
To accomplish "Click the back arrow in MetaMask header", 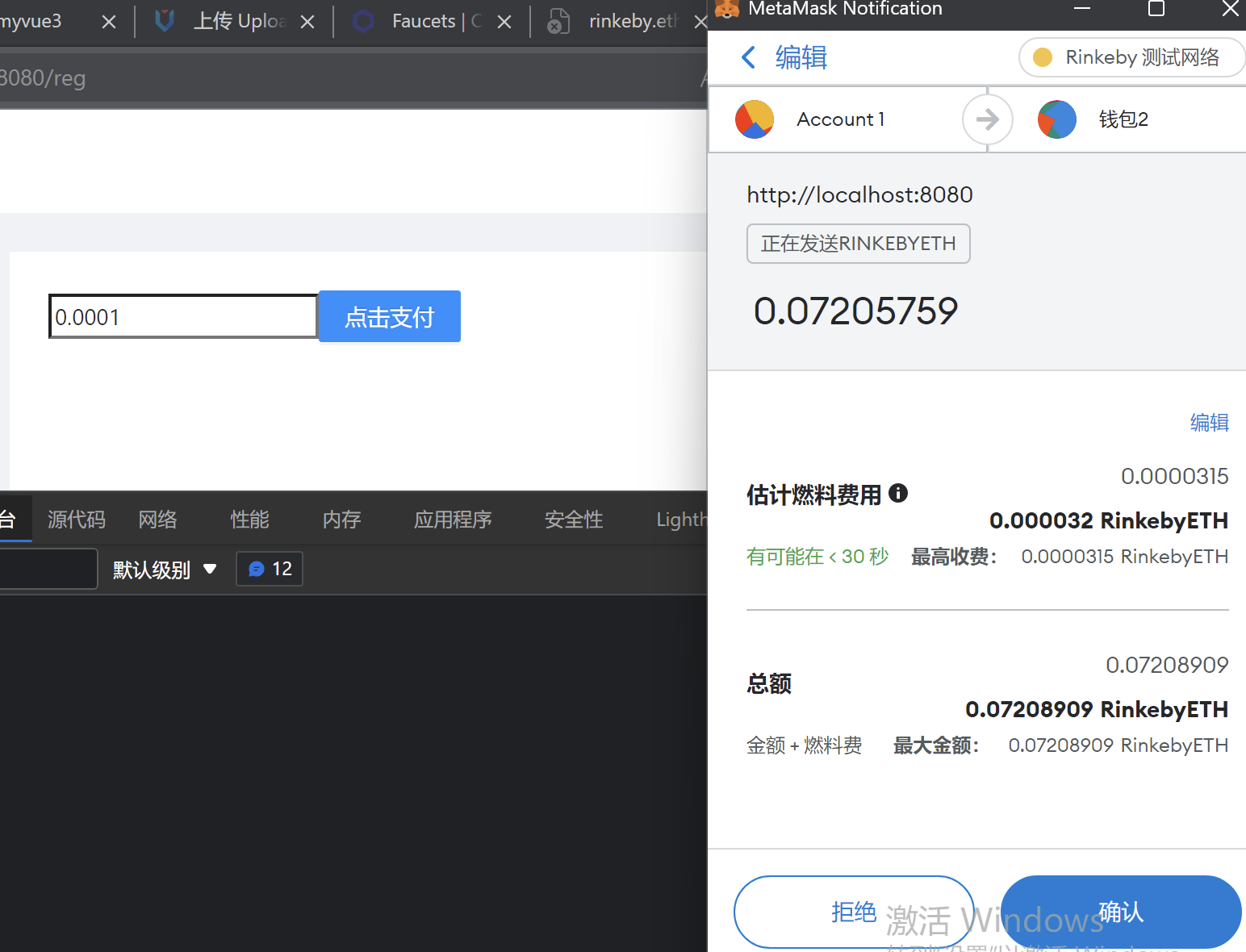I will click(x=748, y=57).
